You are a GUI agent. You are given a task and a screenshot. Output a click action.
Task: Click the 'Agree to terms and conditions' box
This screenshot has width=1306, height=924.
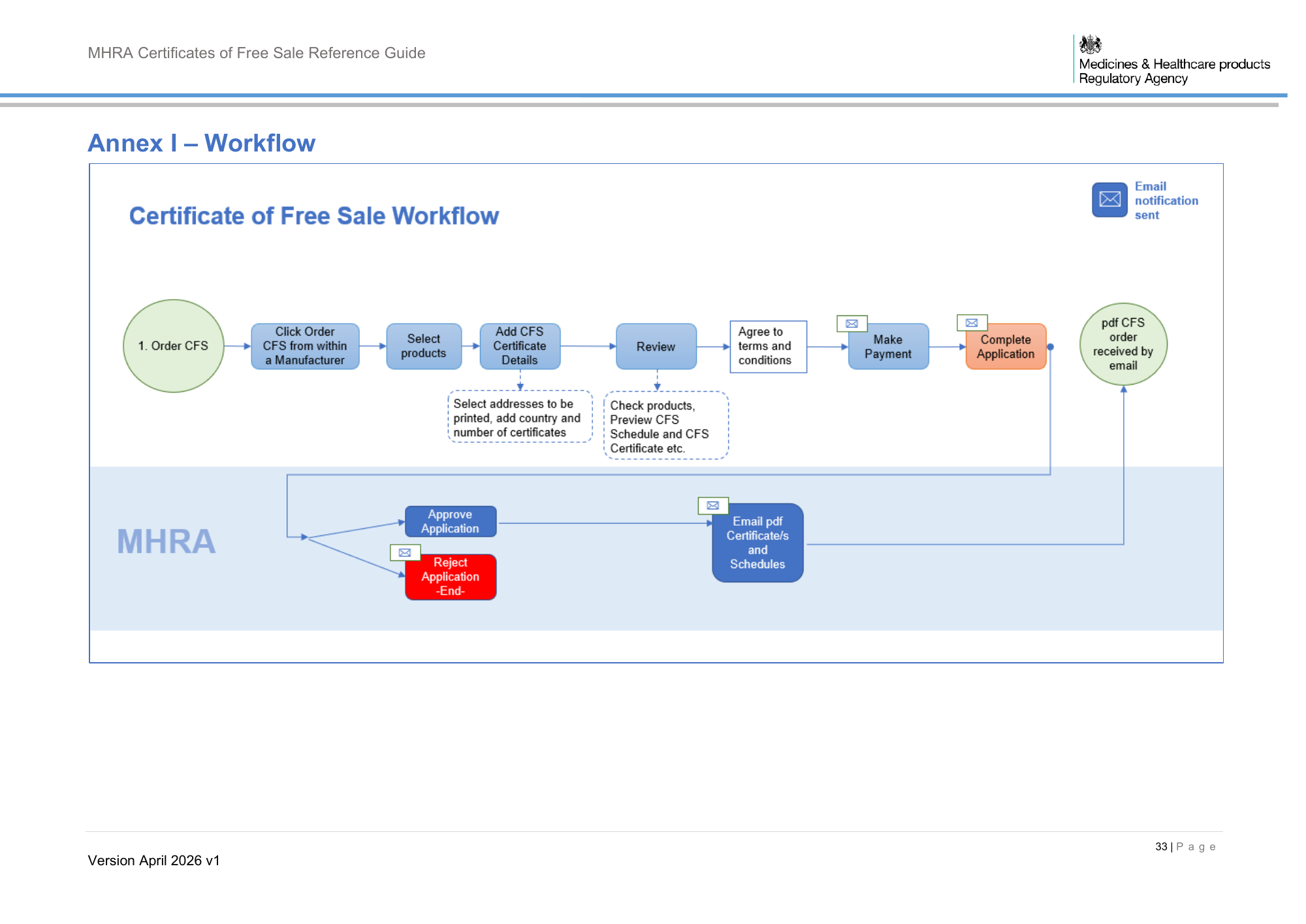[768, 346]
